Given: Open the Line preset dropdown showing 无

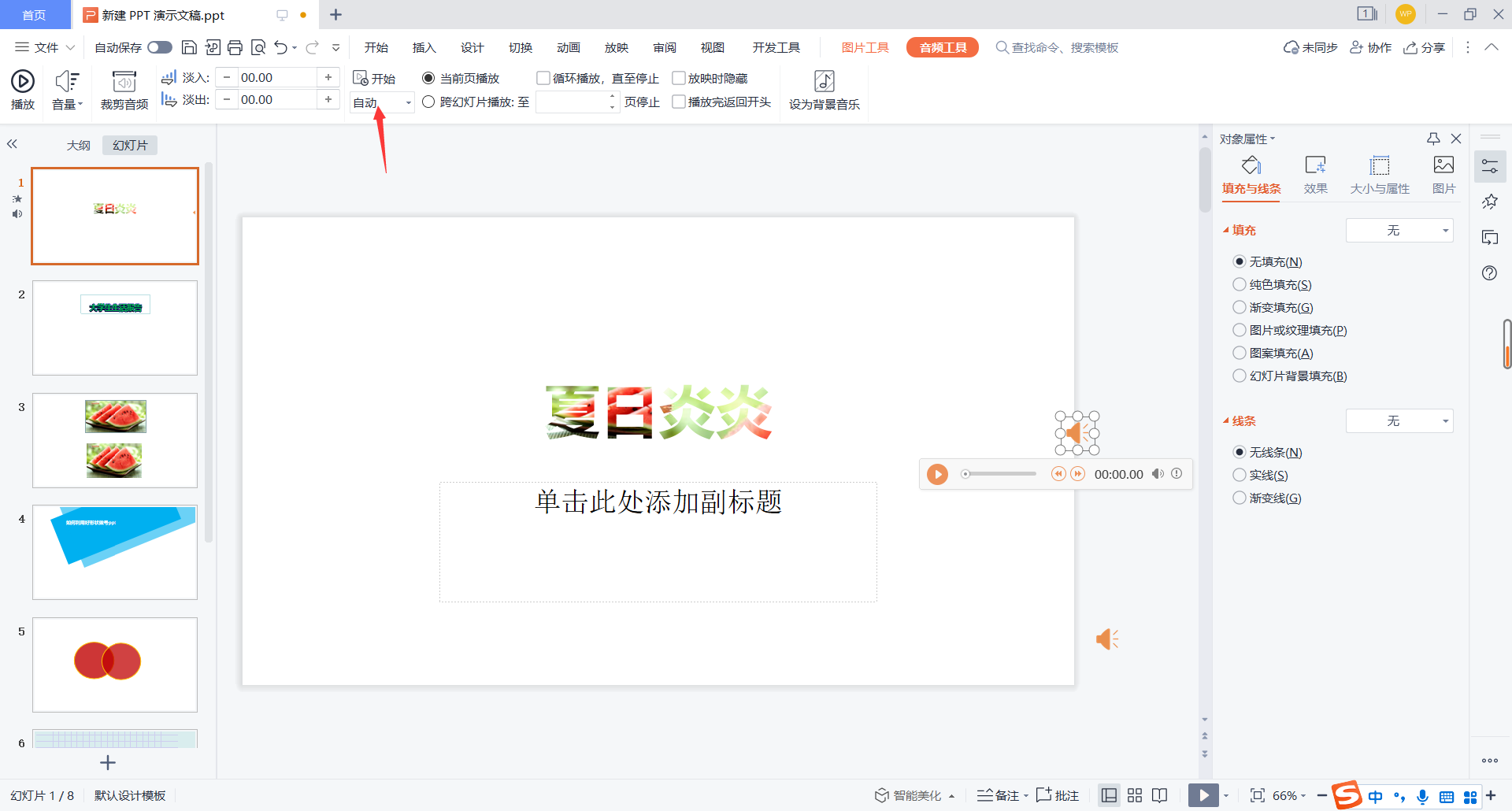Looking at the screenshot, I should pos(1399,420).
